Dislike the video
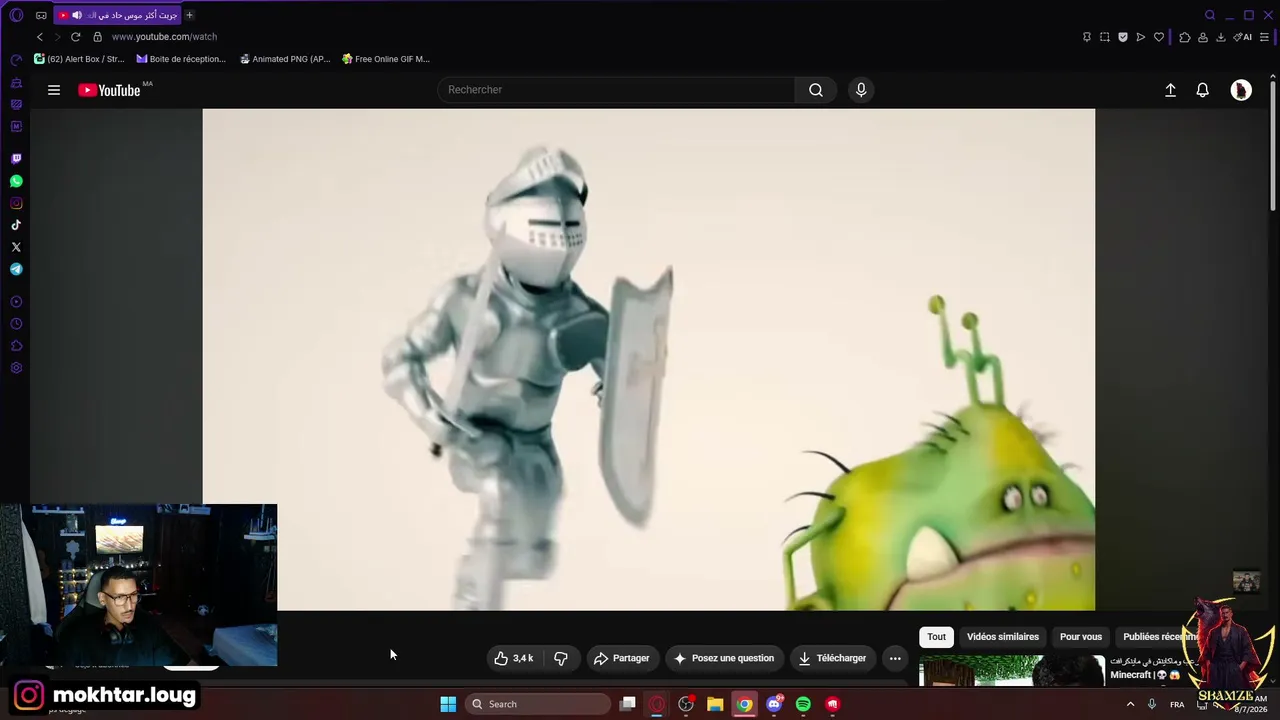This screenshot has width=1280, height=720. [x=561, y=658]
